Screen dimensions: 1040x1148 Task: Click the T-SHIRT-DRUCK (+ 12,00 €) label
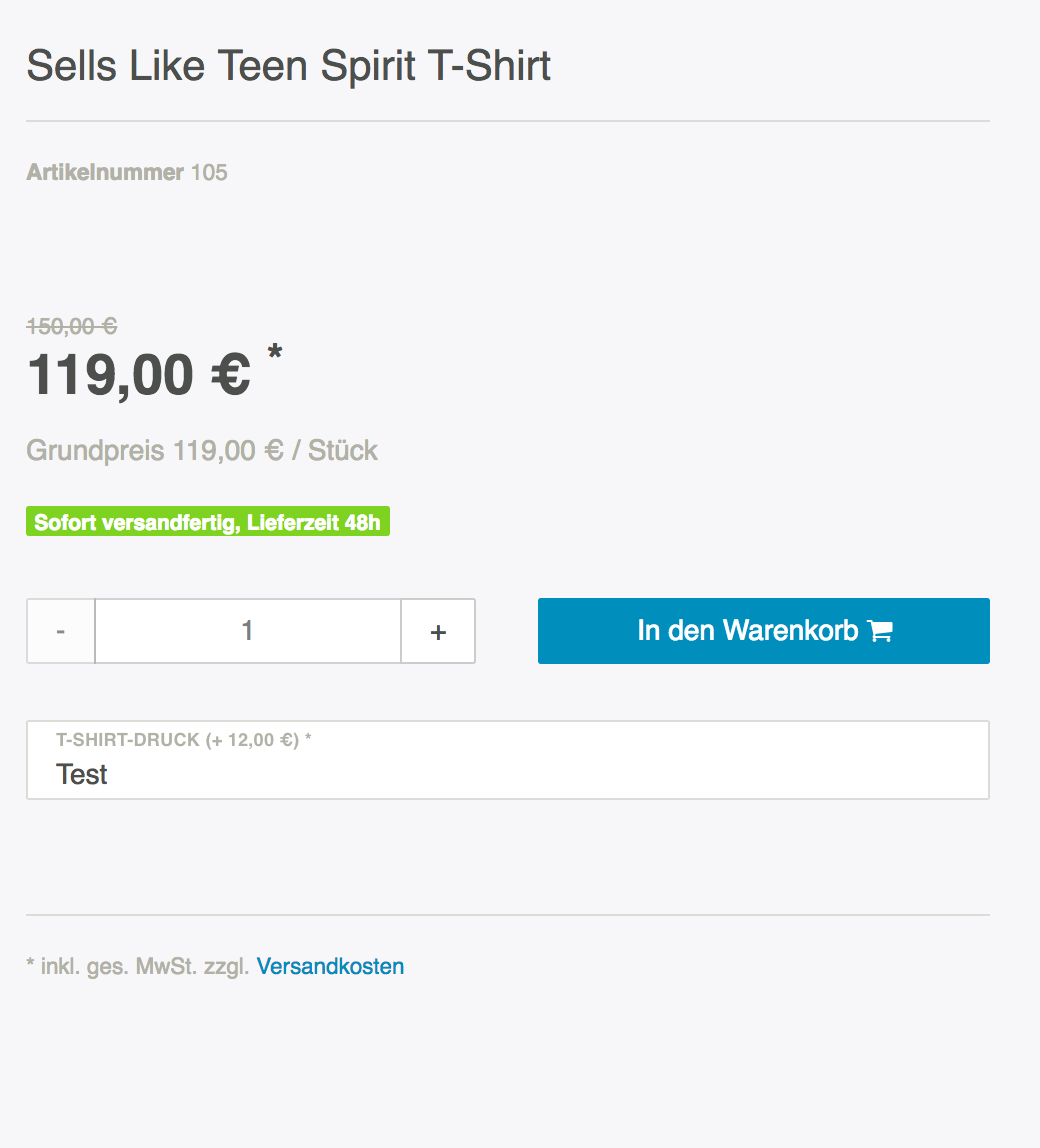184,740
